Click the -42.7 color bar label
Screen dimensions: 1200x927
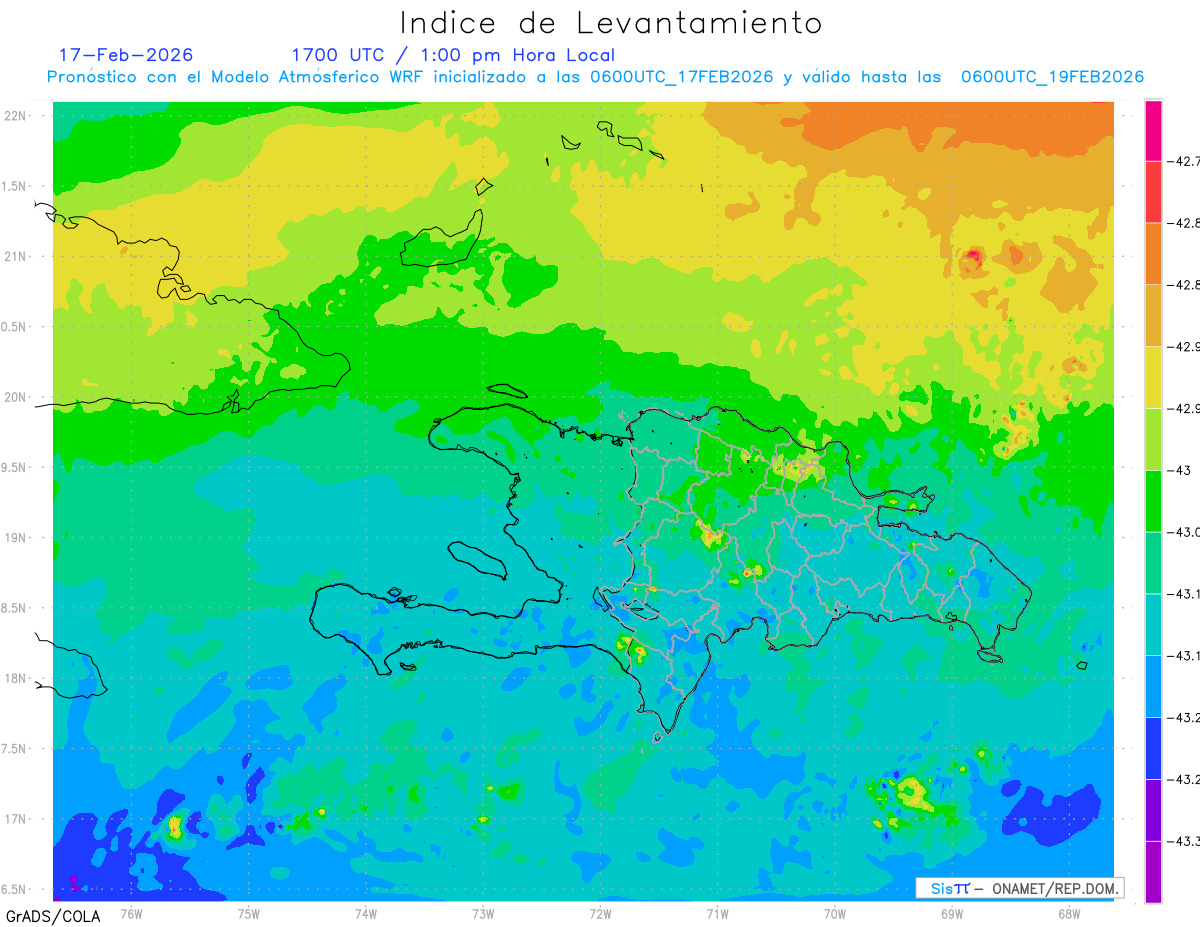(x=1185, y=161)
